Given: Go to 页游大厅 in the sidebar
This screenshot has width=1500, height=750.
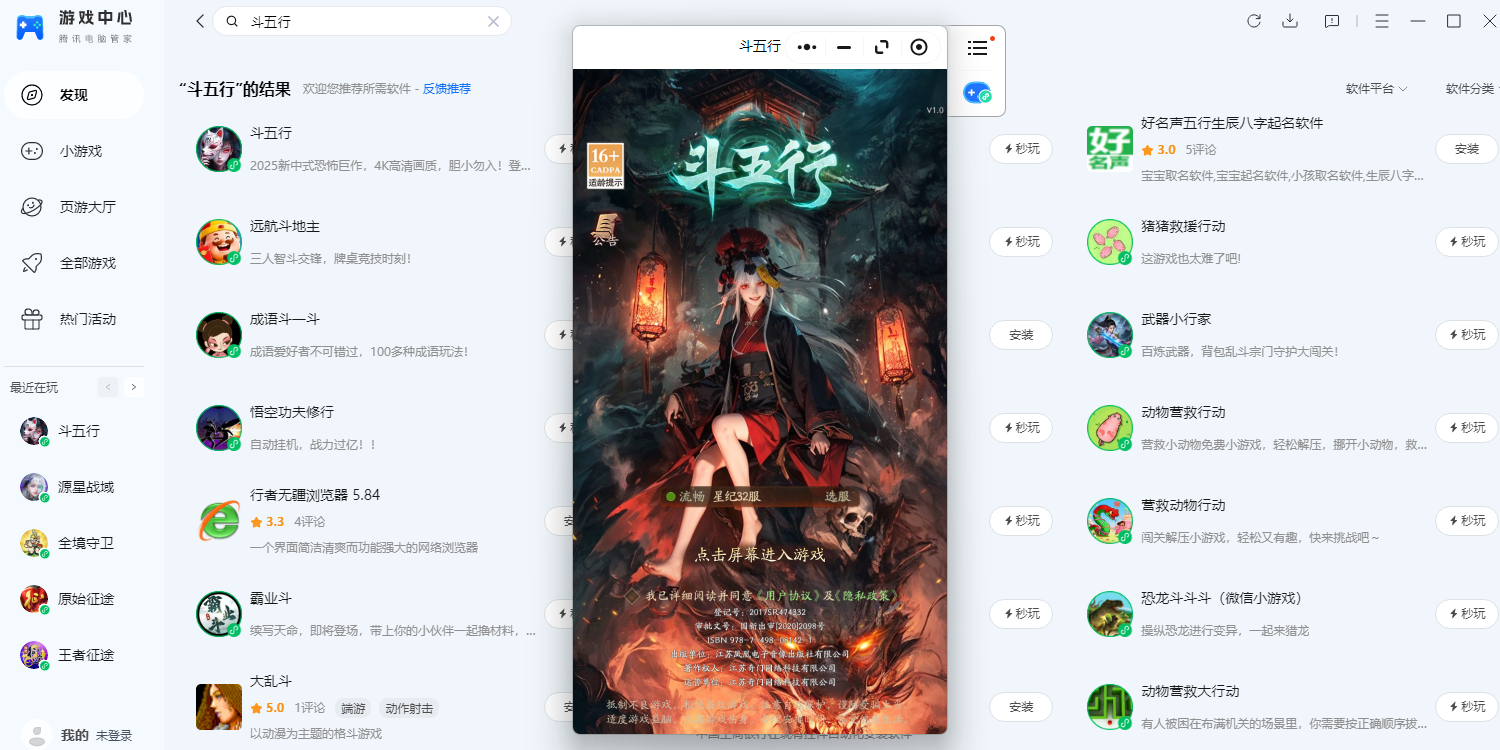Looking at the screenshot, I should pyautogui.click(x=74, y=207).
